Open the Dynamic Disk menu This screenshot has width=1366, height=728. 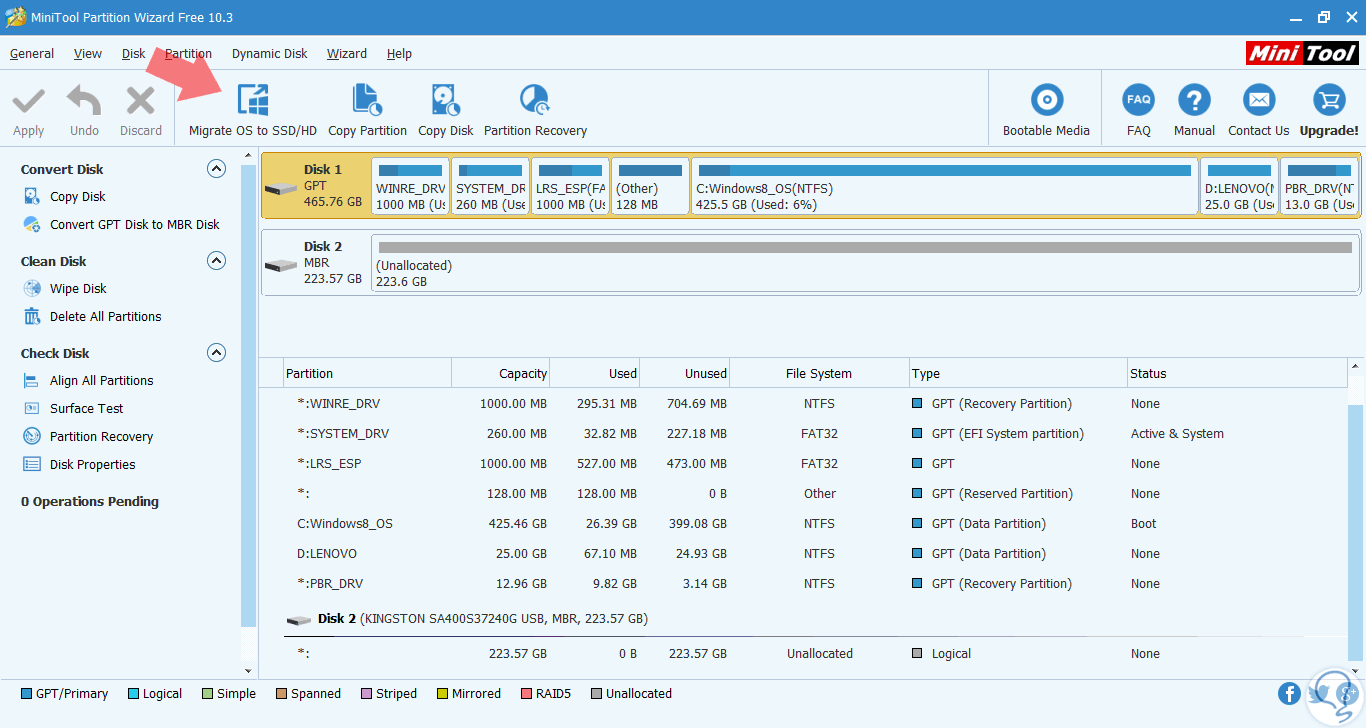pyautogui.click(x=269, y=54)
